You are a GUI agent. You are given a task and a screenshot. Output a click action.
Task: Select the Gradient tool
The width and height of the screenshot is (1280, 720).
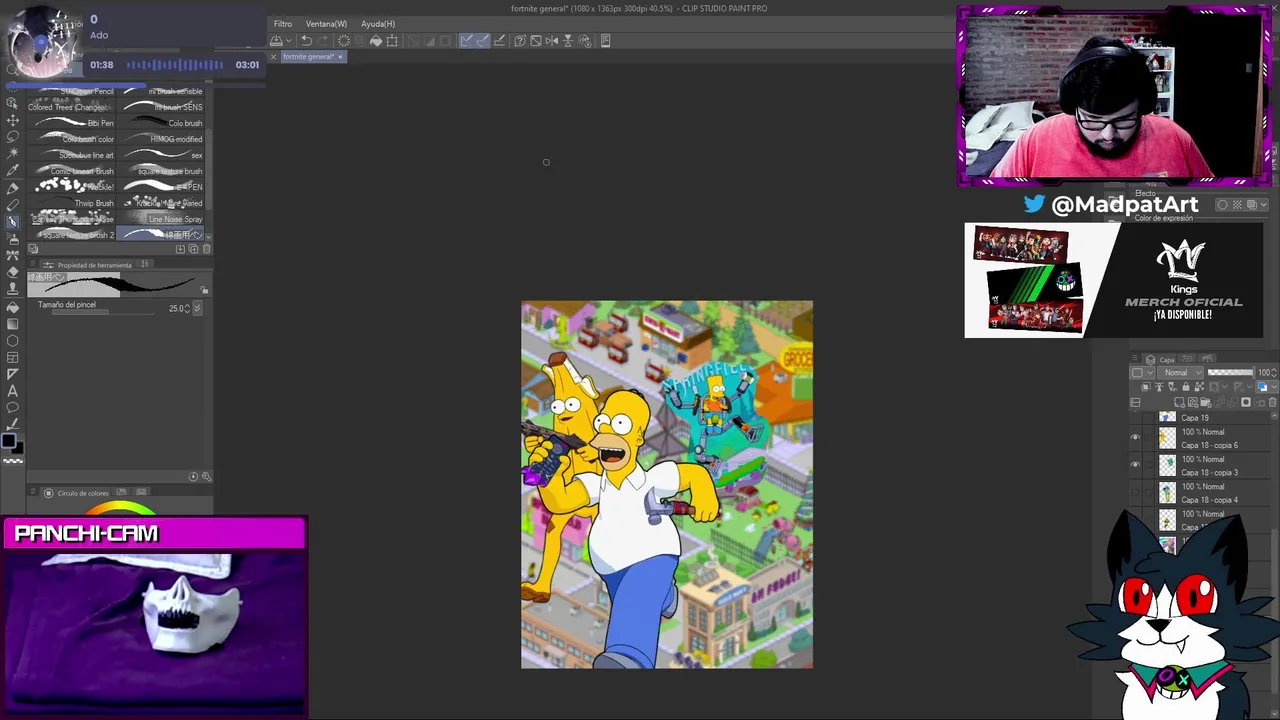12,323
